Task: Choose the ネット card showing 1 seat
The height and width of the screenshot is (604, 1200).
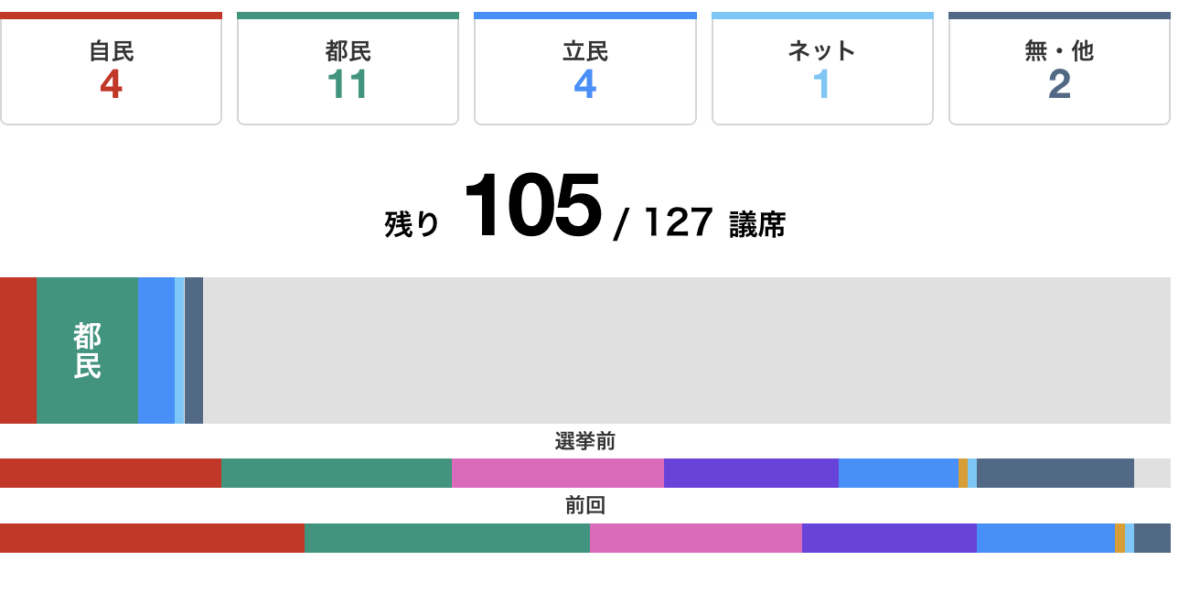Action: click(x=822, y=70)
